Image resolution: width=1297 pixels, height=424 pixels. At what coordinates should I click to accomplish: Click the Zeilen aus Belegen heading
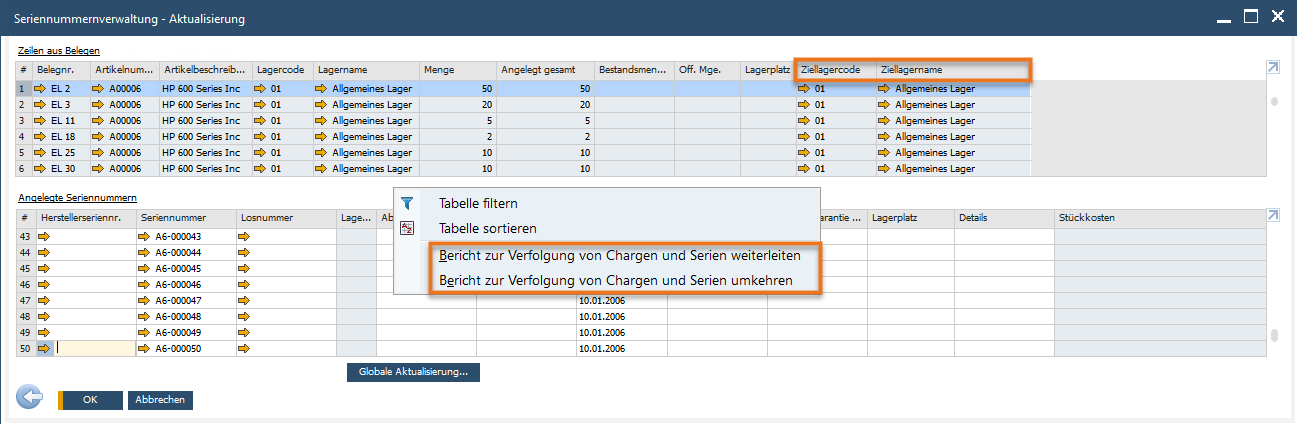59,50
